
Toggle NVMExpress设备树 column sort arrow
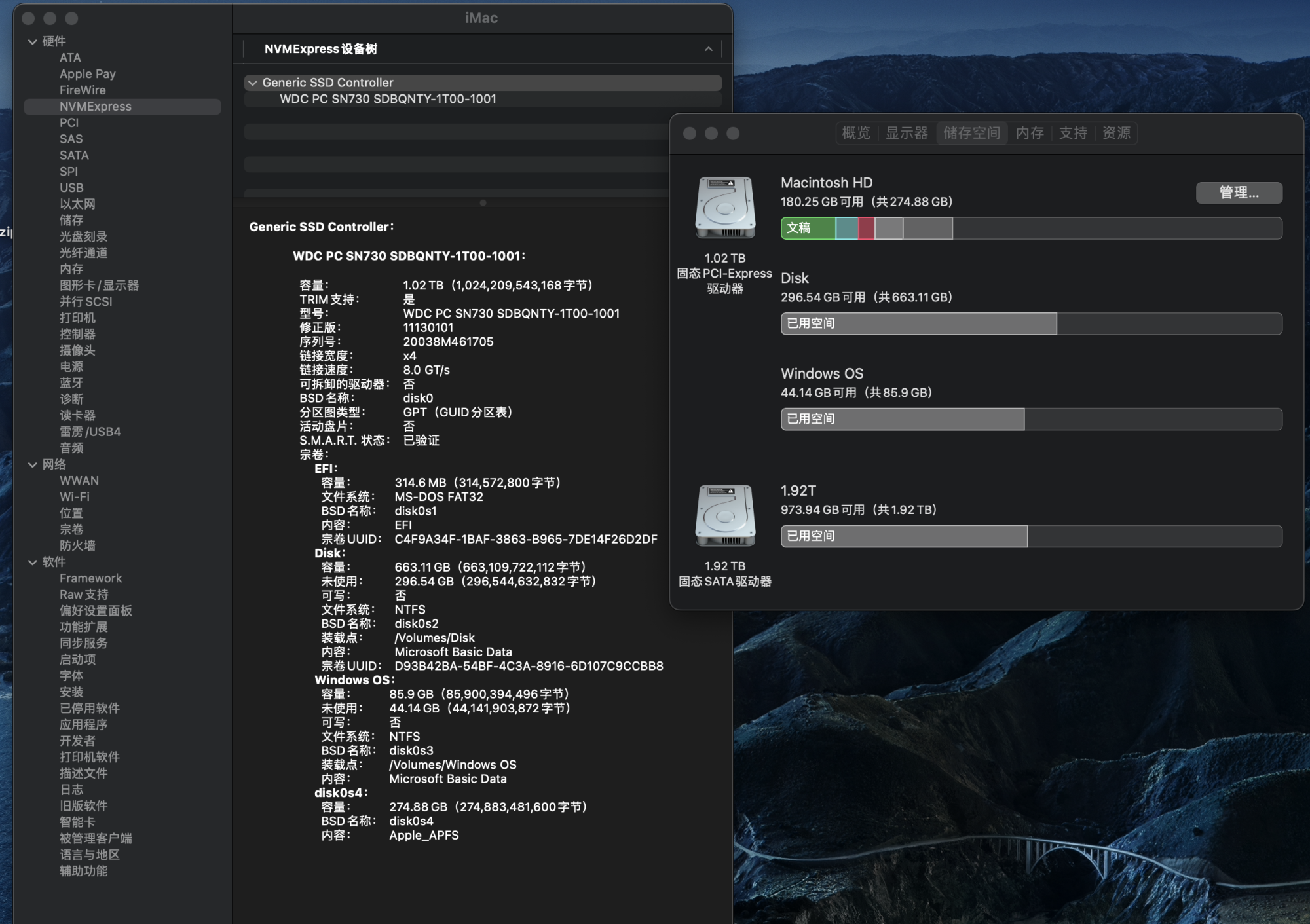[x=708, y=49]
